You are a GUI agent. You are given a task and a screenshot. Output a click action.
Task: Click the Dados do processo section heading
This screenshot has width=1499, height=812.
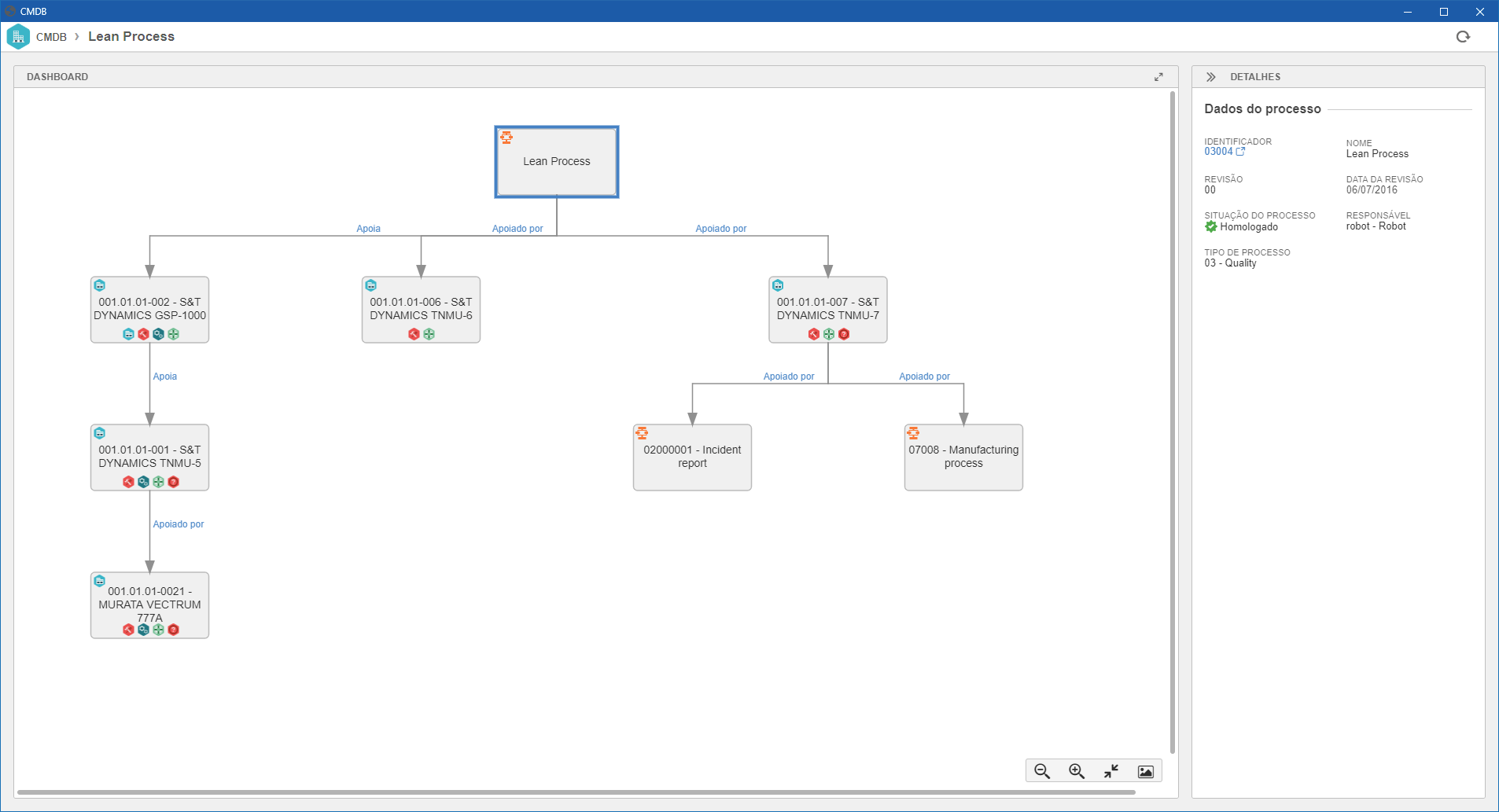coord(1262,109)
